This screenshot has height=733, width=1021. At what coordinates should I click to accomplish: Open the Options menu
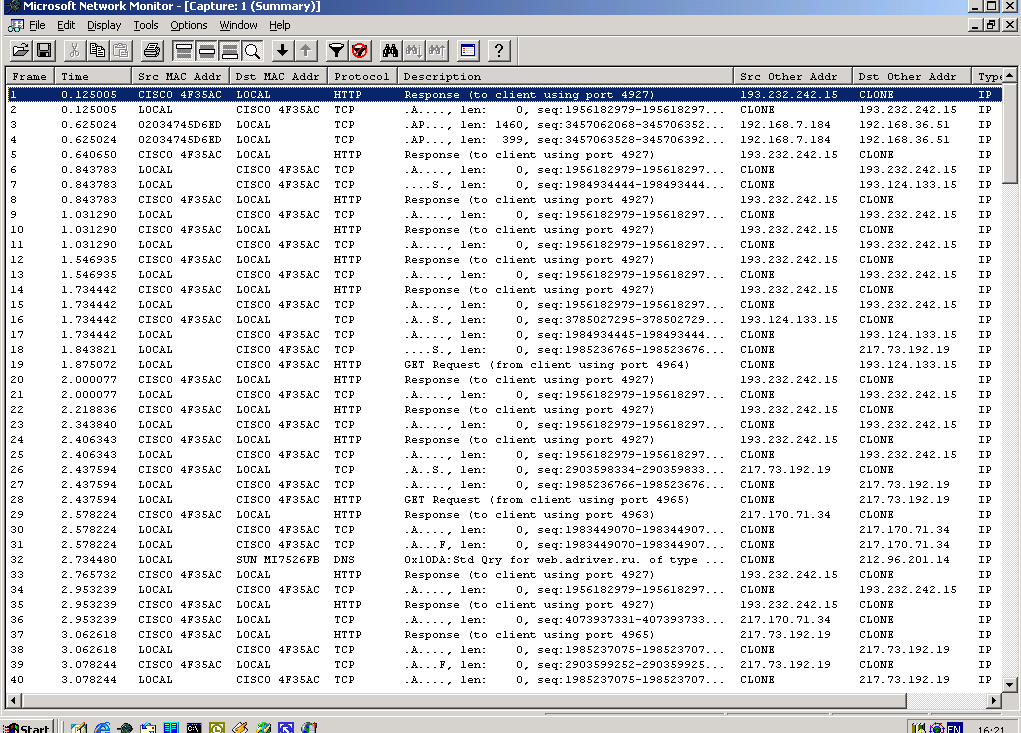point(189,25)
